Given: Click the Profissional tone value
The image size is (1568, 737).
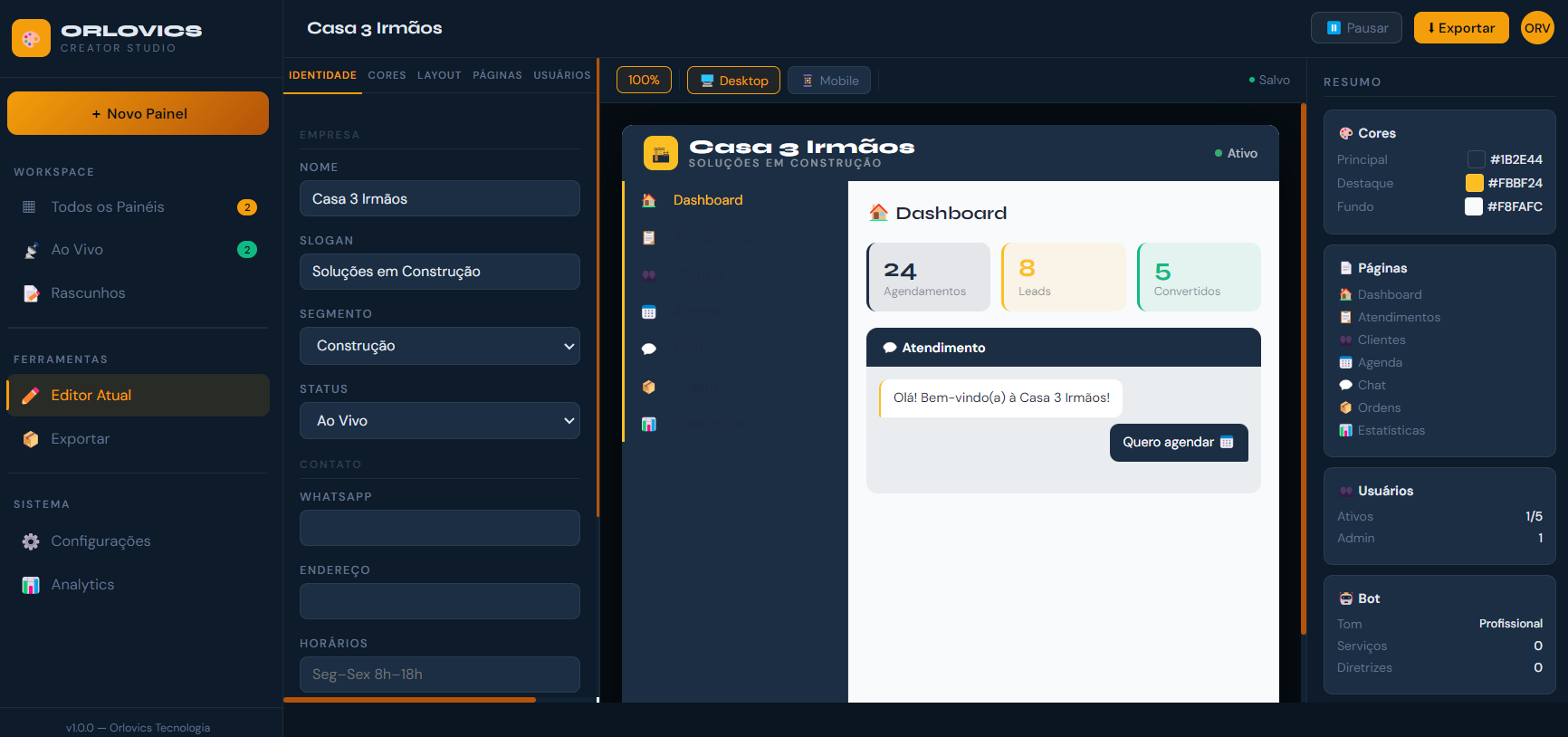Looking at the screenshot, I should [x=1510, y=624].
